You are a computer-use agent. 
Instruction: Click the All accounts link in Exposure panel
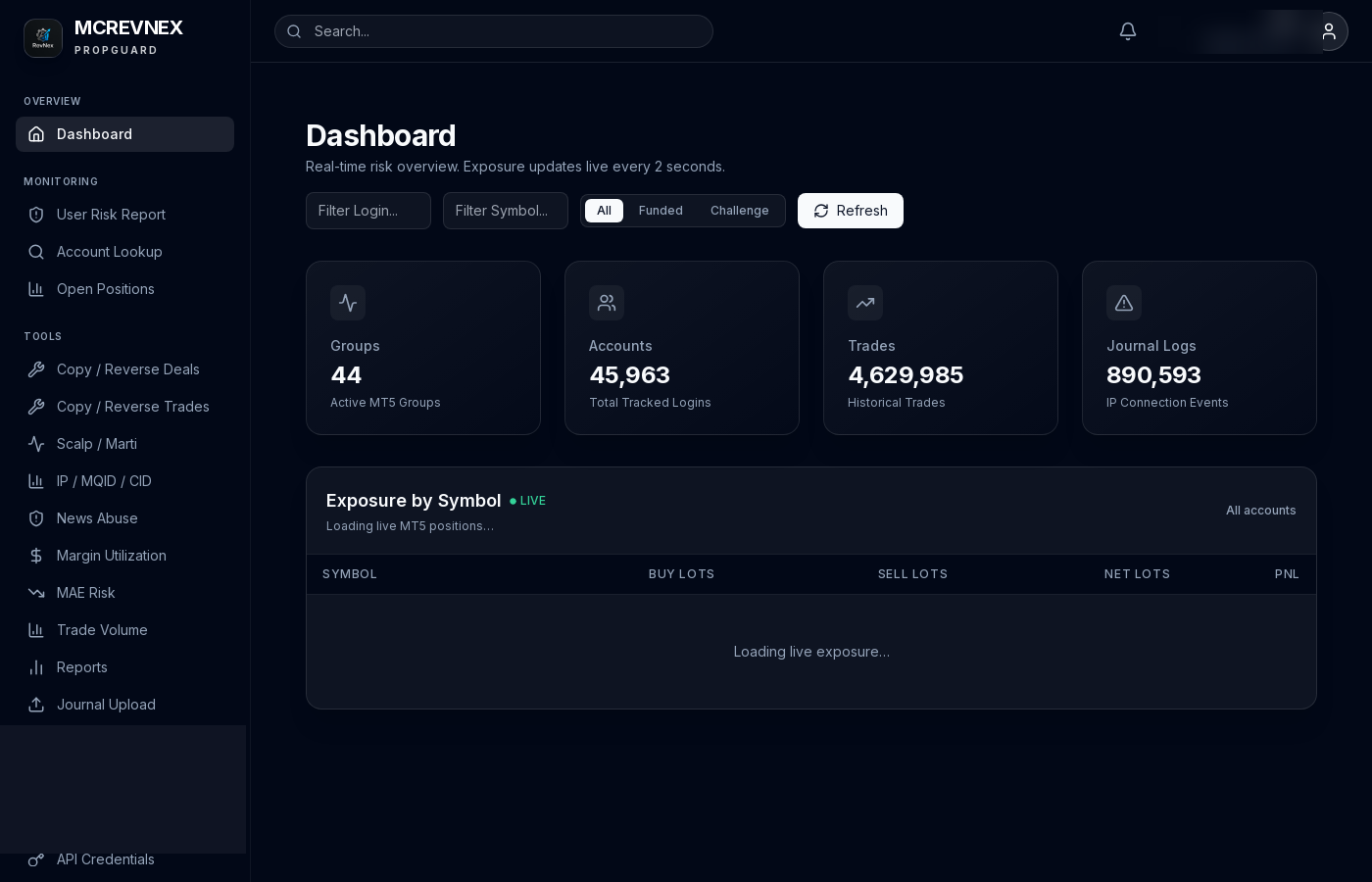[x=1261, y=511]
